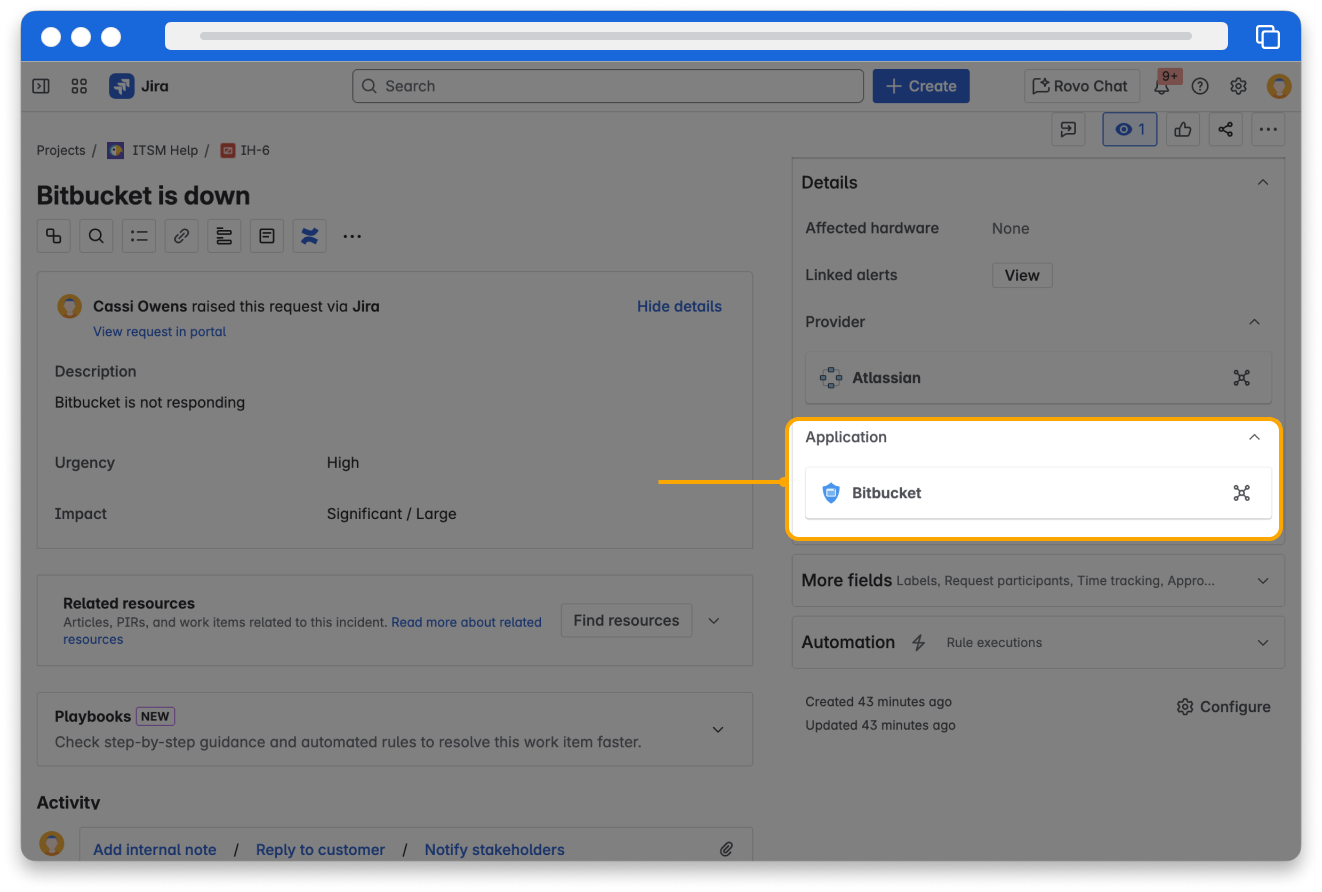Click the attachment paperclip icon

pyautogui.click(x=727, y=849)
